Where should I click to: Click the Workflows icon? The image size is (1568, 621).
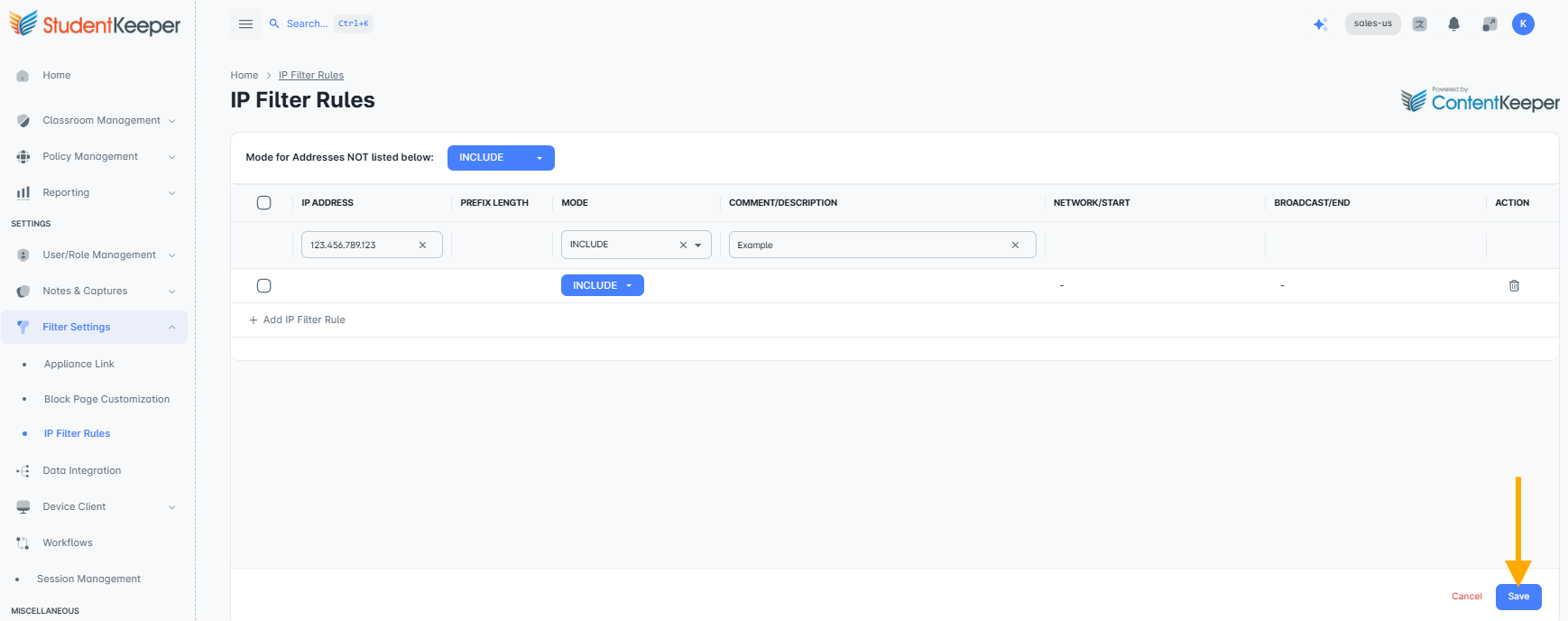tap(23, 543)
